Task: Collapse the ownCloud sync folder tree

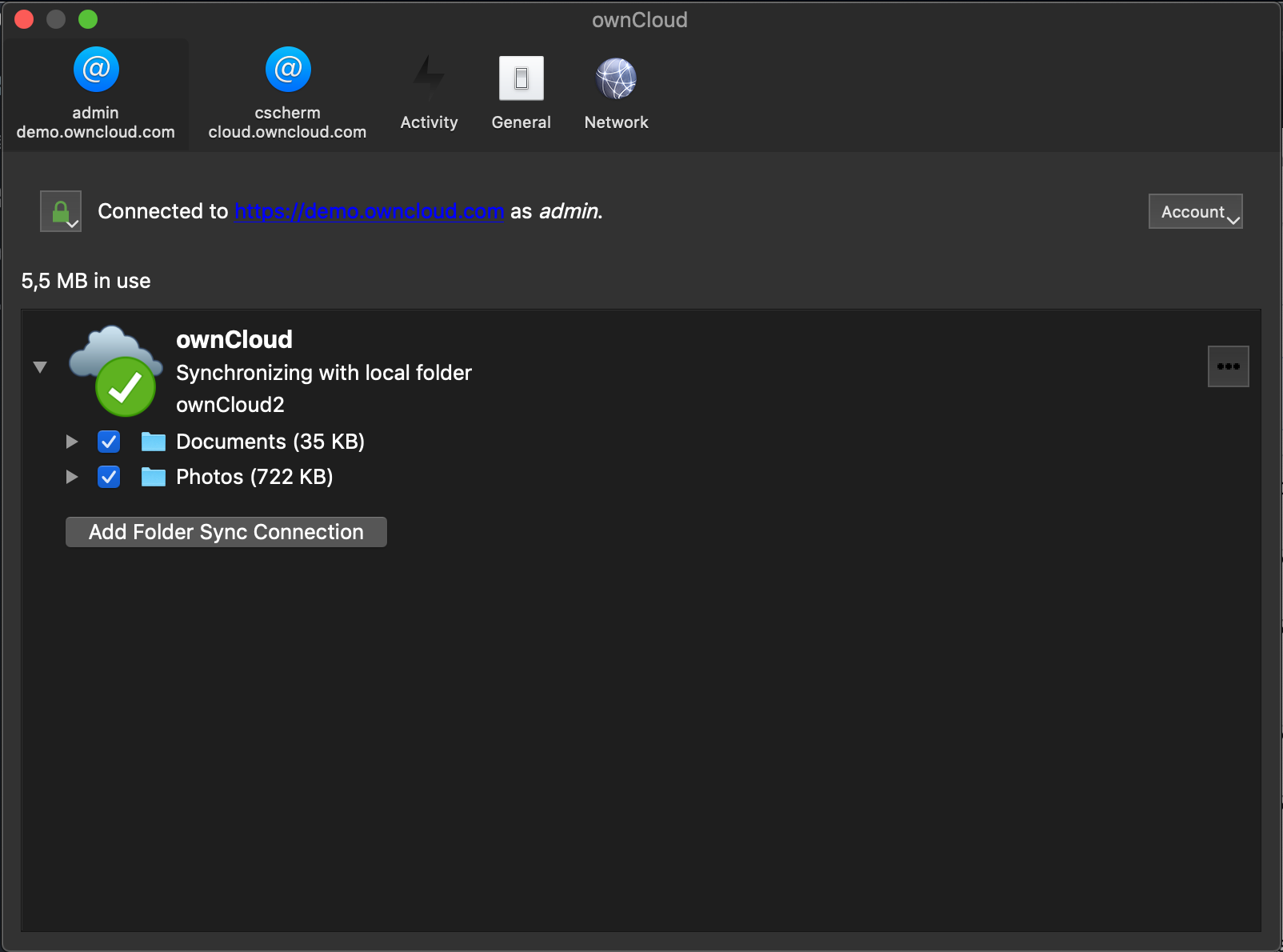Action: [40, 367]
